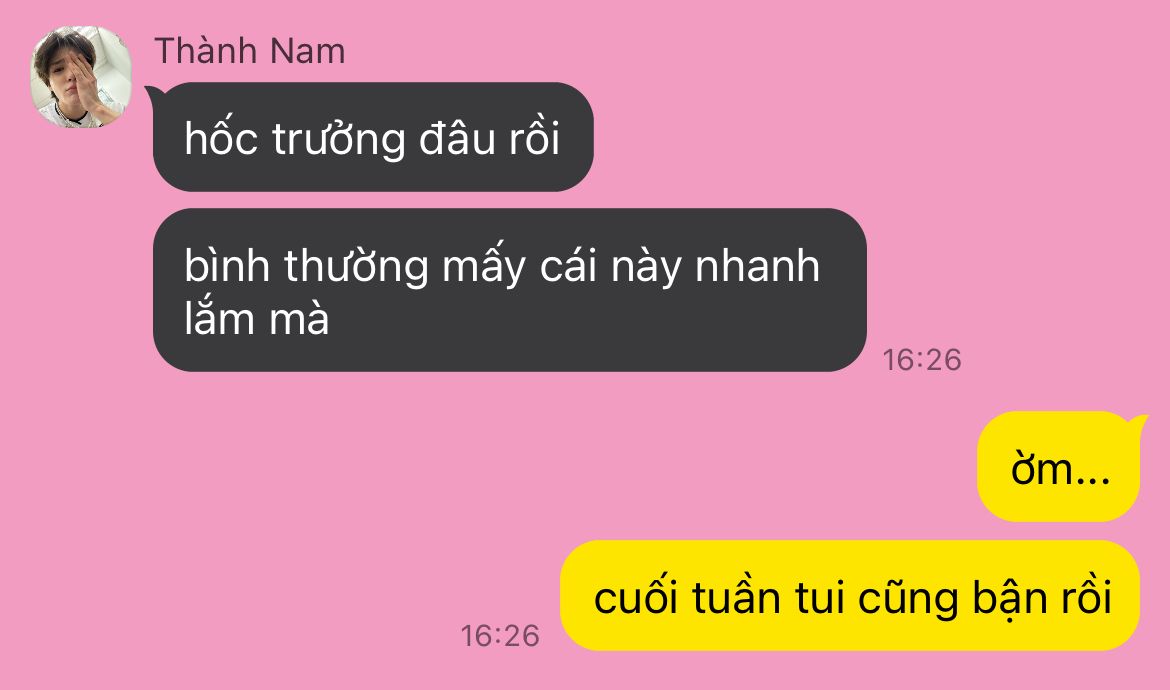Tap the yellow 'ờm...' message bubble
The height and width of the screenshot is (690, 1170).
[1060, 467]
